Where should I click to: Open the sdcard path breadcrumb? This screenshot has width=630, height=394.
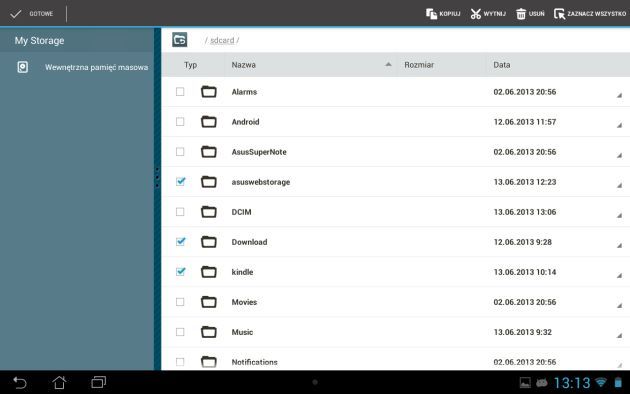pyautogui.click(x=222, y=40)
